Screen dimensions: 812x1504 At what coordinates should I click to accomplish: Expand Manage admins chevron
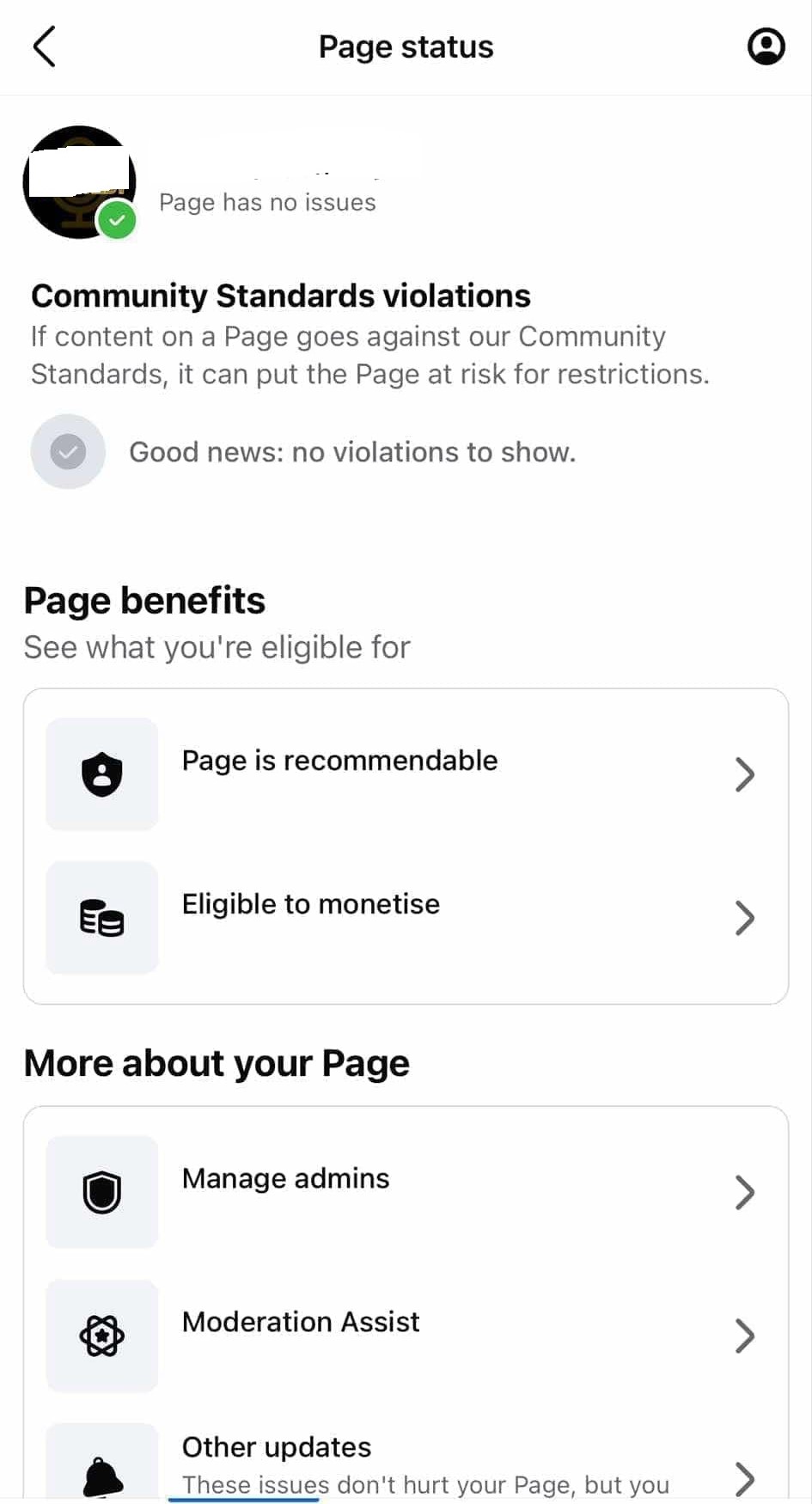(745, 1192)
